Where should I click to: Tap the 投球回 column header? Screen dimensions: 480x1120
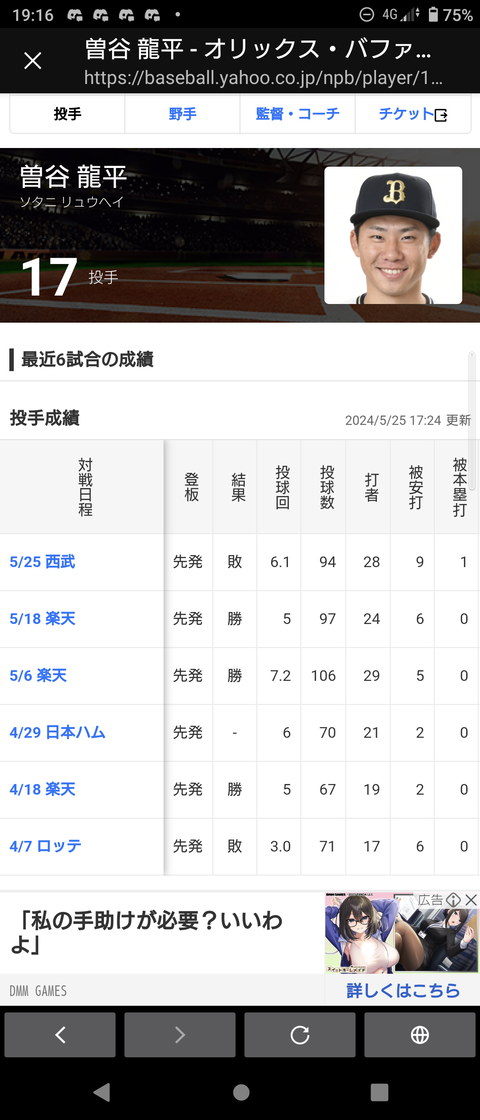(281, 486)
